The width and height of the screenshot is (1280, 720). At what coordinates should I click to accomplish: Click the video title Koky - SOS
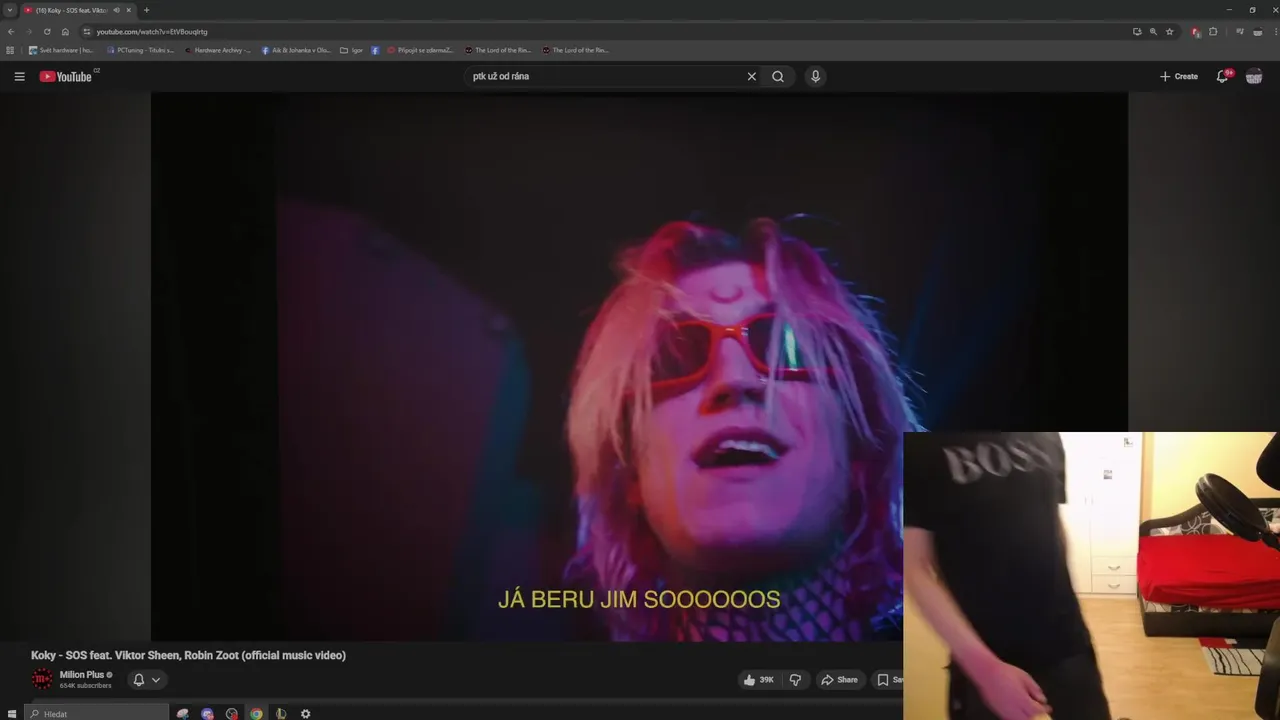point(188,655)
